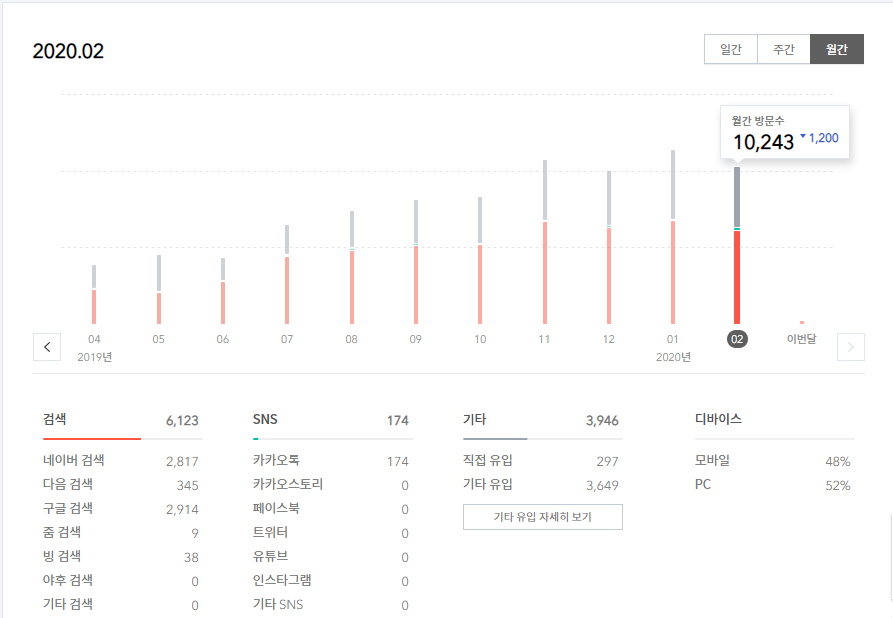The image size is (893, 618).
Task: Click the 모바일 device row
Action: click(775, 461)
